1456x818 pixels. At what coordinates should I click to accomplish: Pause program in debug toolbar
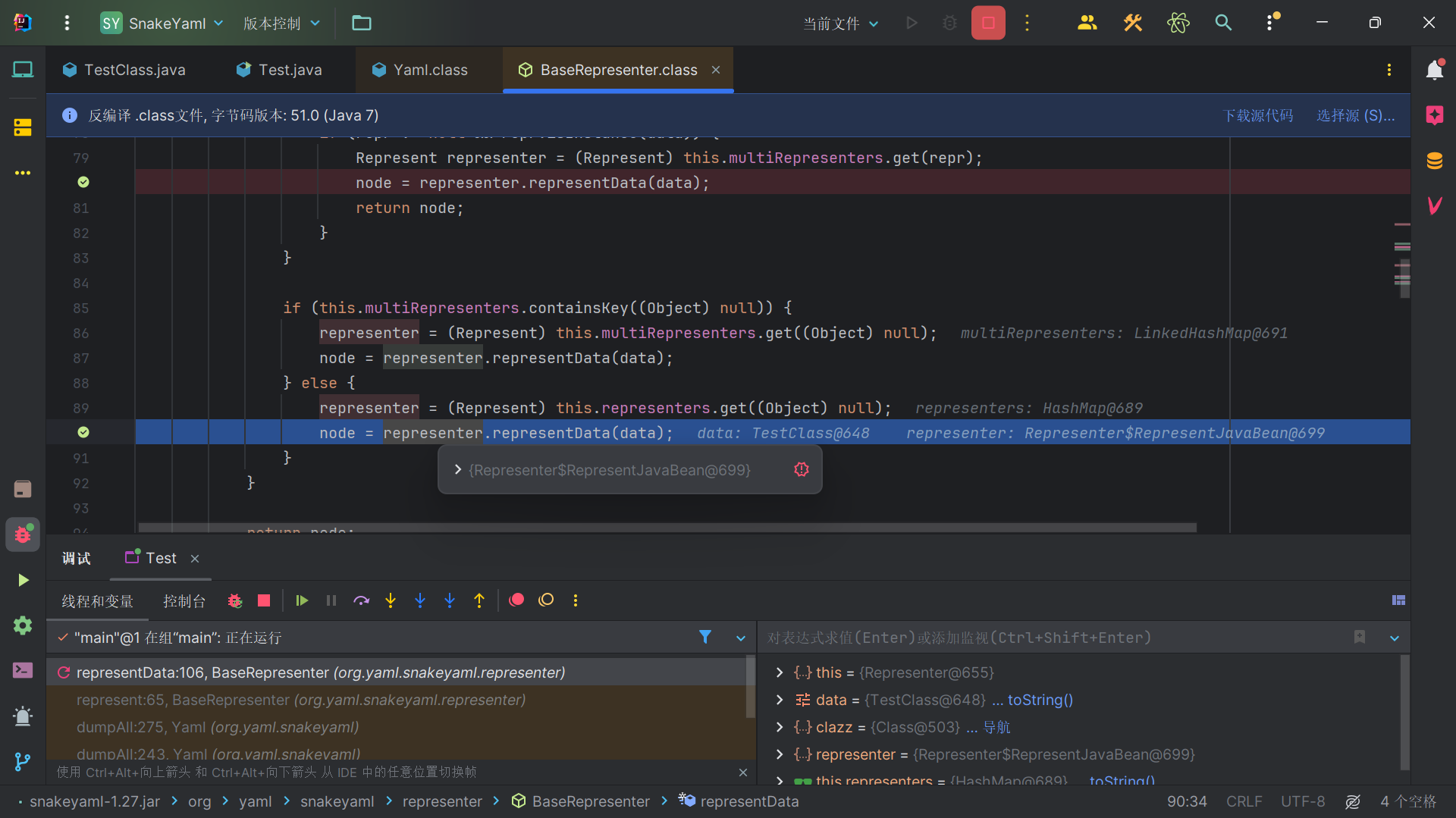pos(331,600)
